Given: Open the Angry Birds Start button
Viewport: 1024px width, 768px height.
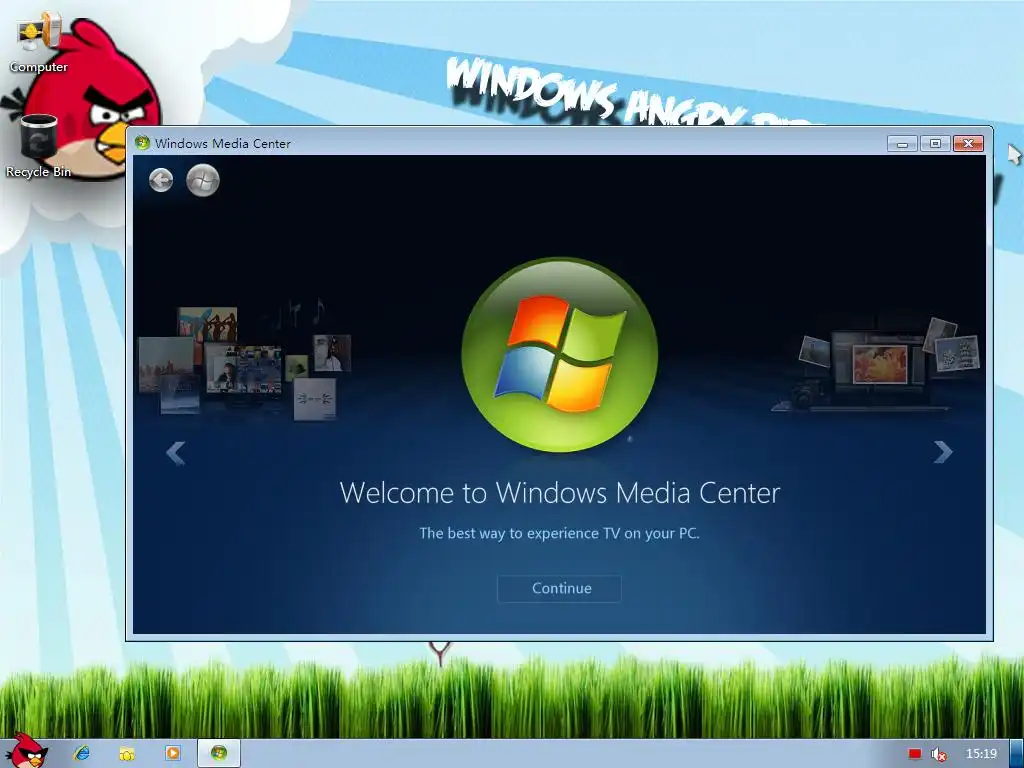Looking at the screenshot, I should pyautogui.click(x=26, y=751).
